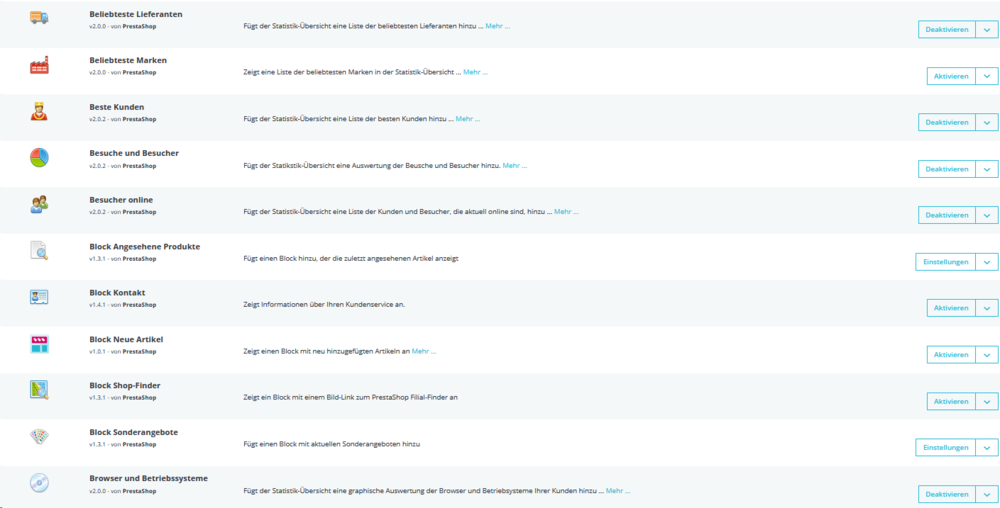Open action dropdown for Besuche und Besucher
1000x508 pixels.
click(987, 169)
